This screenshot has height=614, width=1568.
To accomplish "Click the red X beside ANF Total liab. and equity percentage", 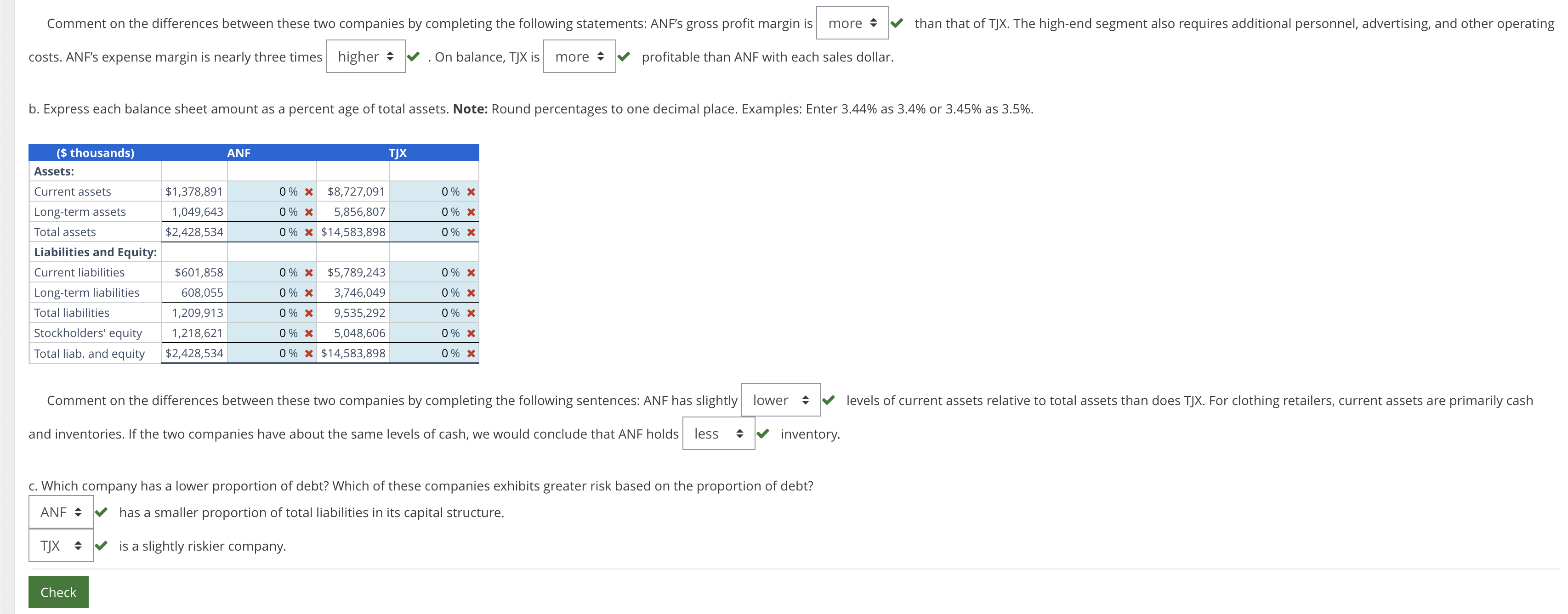I will (x=309, y=353).
